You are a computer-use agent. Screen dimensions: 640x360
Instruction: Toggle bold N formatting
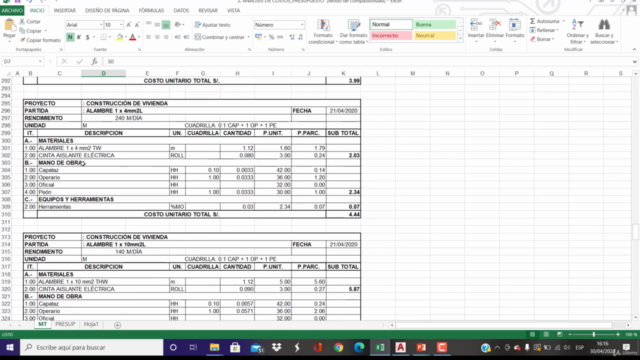[x=70, y=37]
